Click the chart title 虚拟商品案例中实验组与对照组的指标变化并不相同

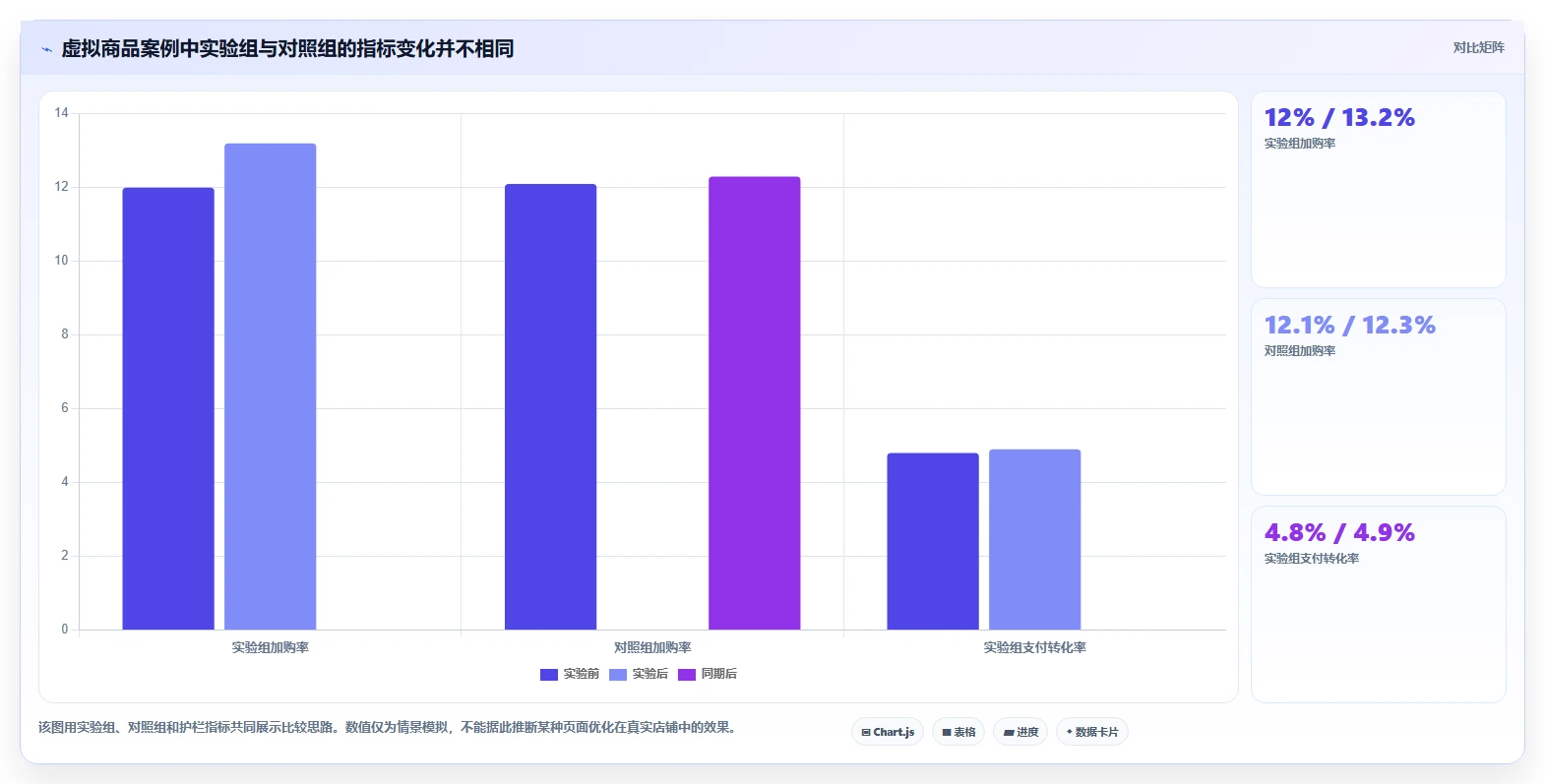point(287,48)
